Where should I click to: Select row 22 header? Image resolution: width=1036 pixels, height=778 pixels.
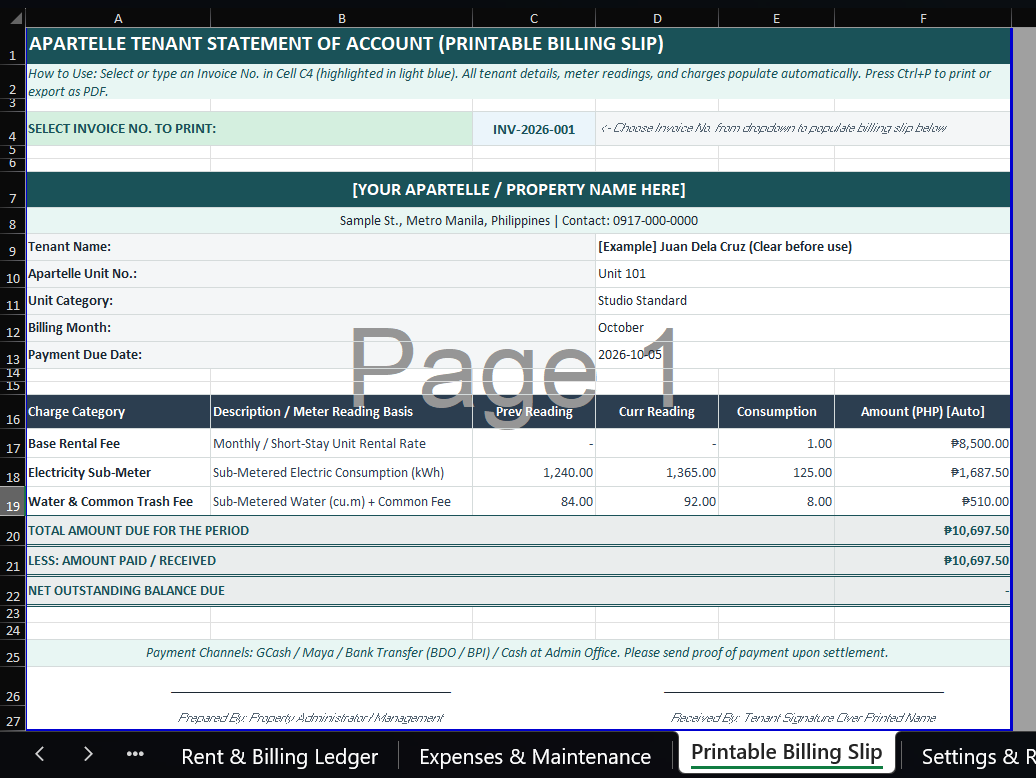tap(13, 591)
